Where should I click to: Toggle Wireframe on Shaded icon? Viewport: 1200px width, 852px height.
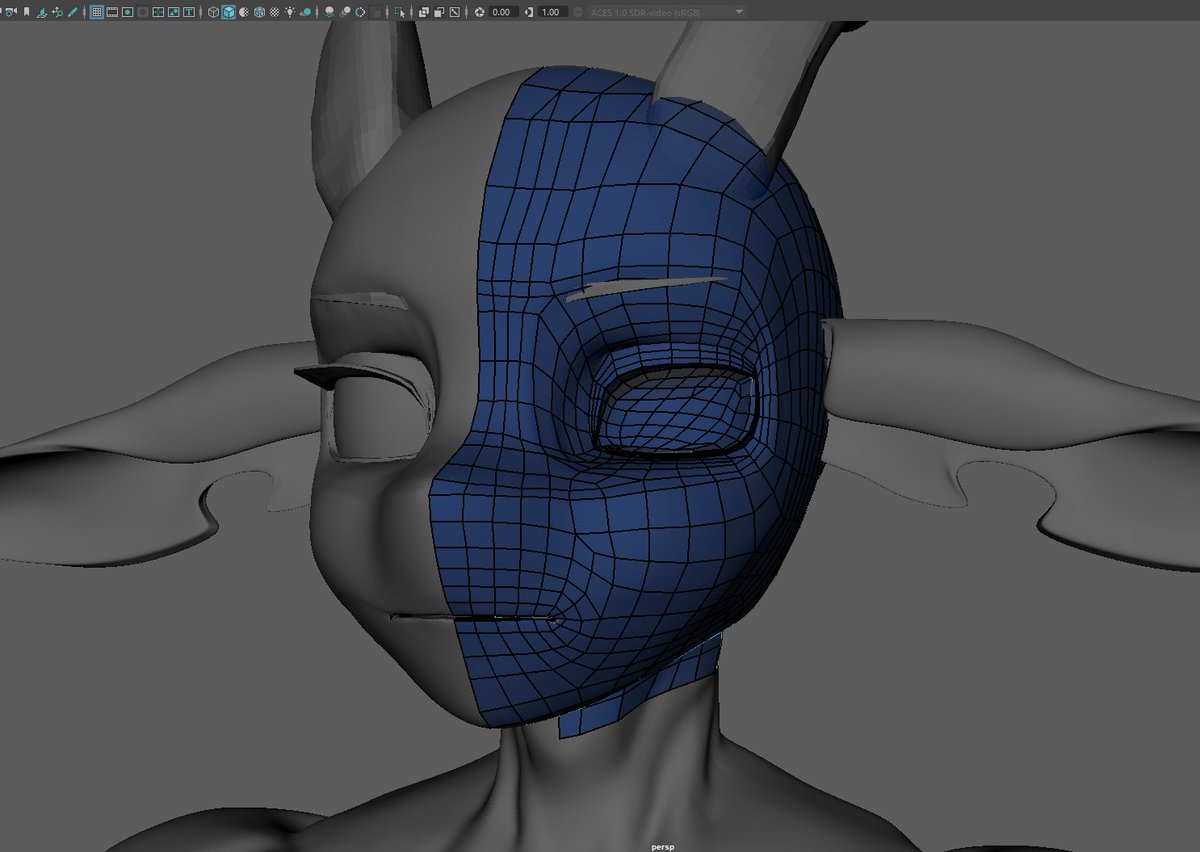(259, 12)
